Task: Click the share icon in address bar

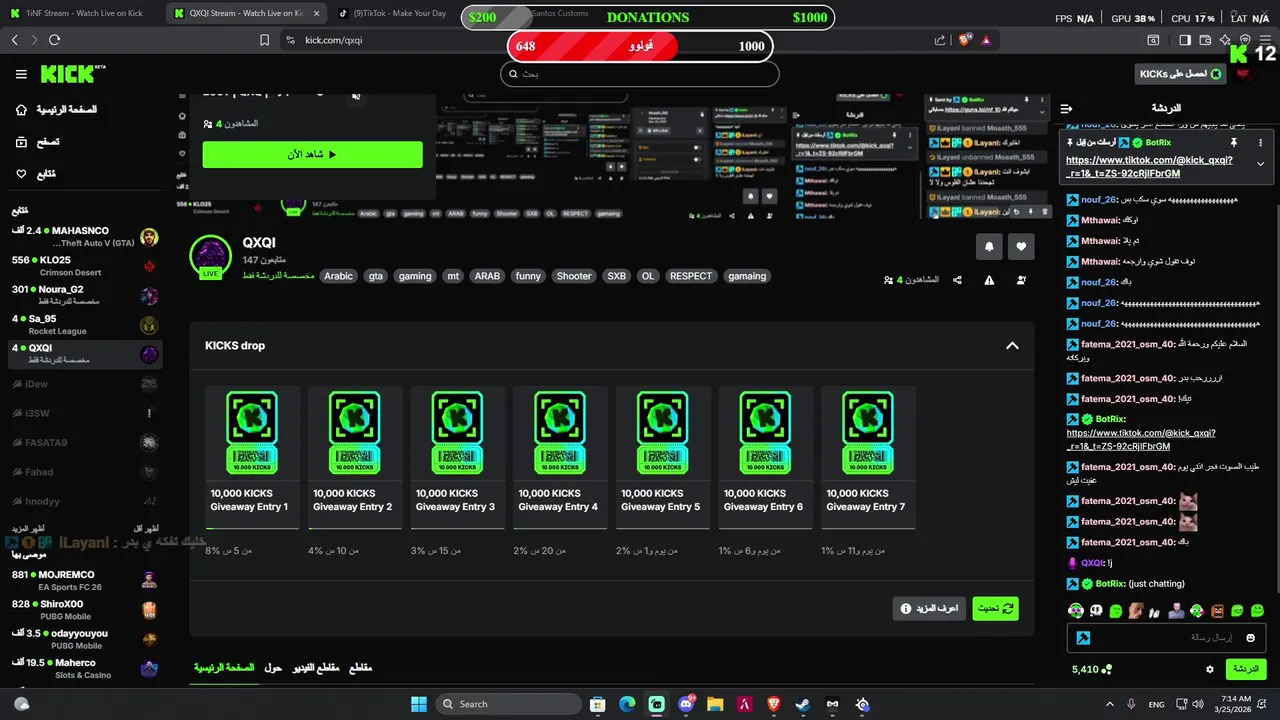Action: coord(940,40)
